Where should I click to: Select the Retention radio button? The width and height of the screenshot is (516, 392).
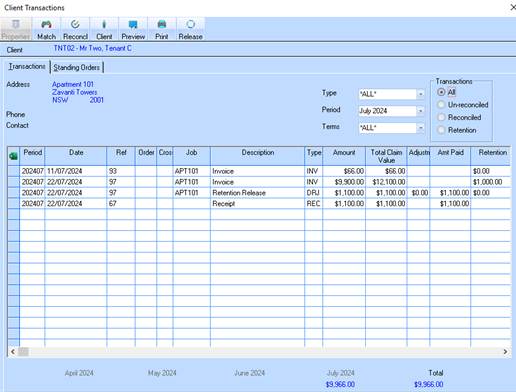(441, 130)
